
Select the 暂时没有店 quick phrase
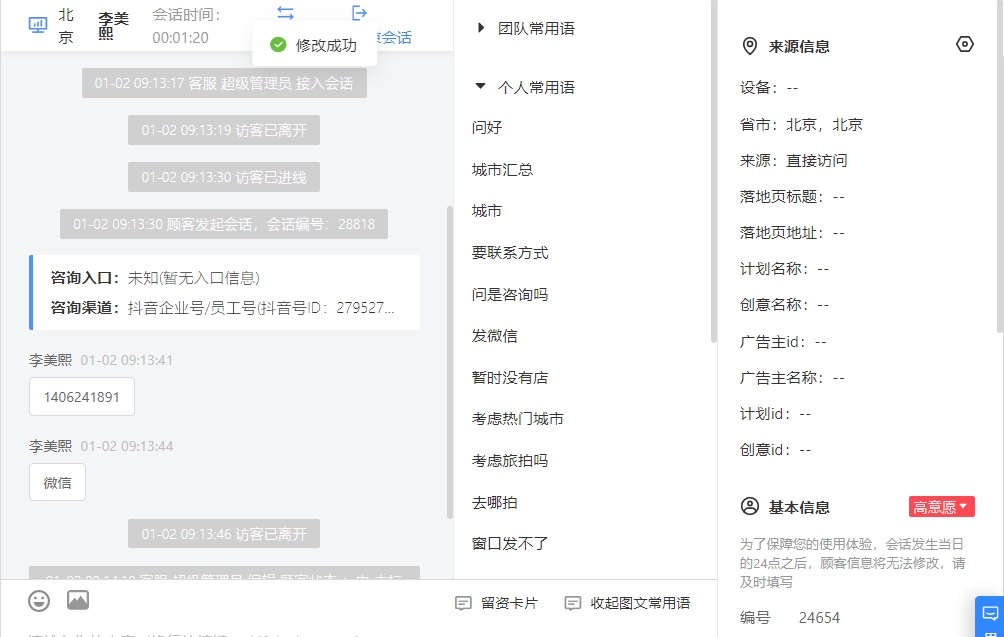click(x=510, y=377)
